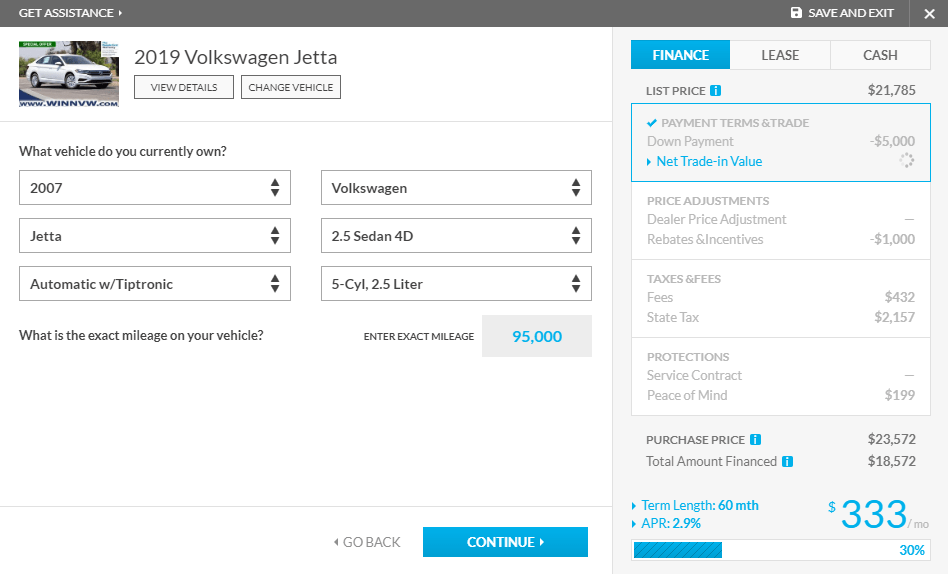Click the Save and Exit floppy disk icon
The width and height of the screenshot is (948, 574).
tap(796, 13)
